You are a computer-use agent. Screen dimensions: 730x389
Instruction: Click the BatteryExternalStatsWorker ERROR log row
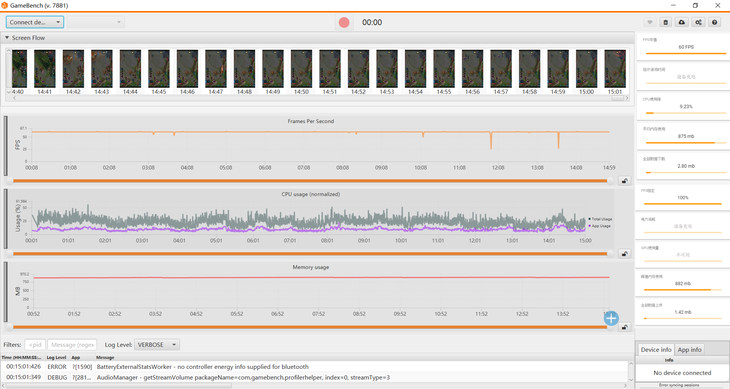point(314,367)
